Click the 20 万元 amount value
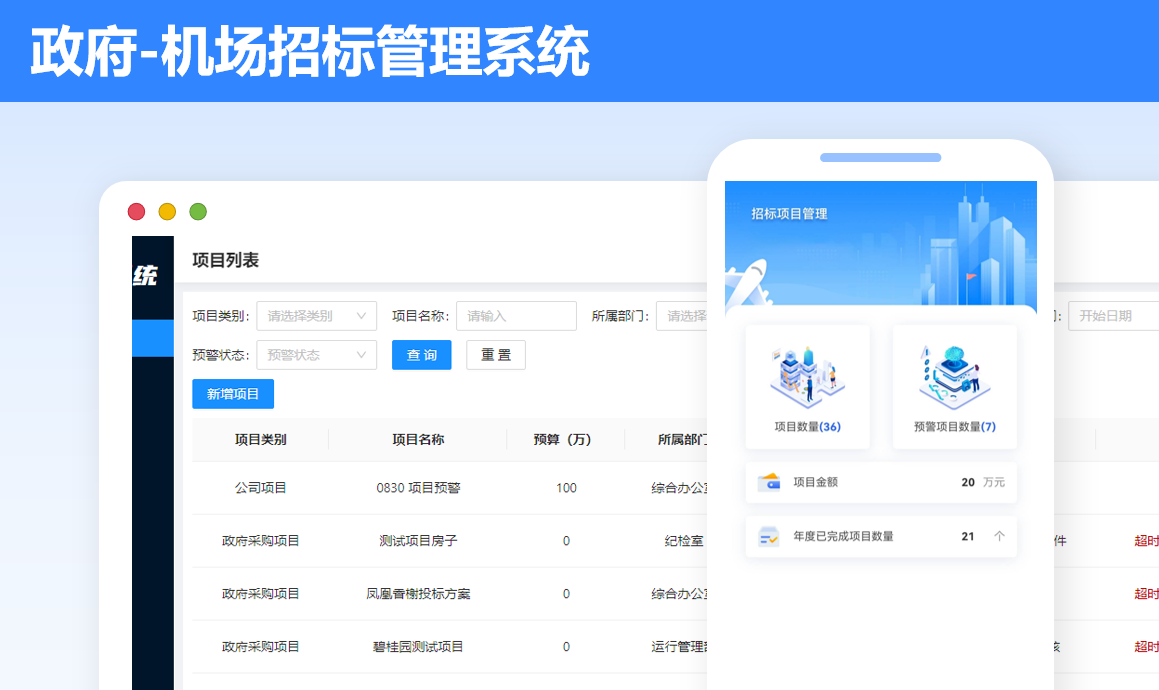 pos(982,482)
